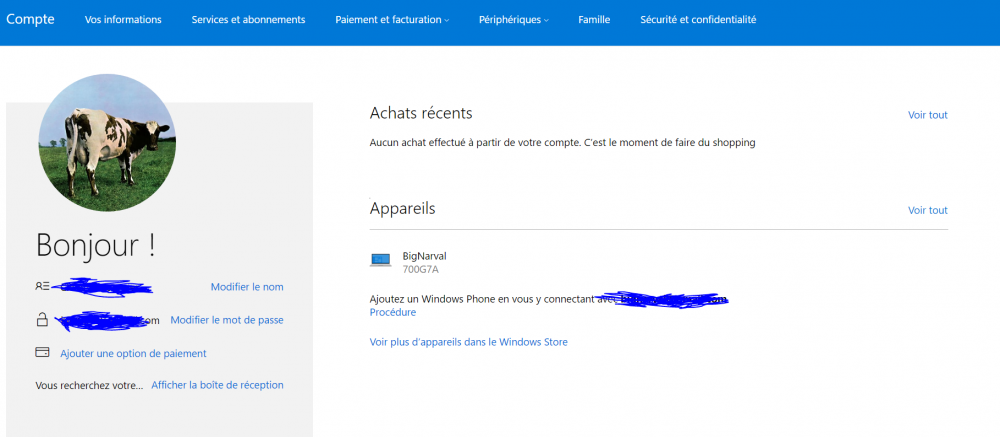Click the 700G7A device model text

pos(421,269)
